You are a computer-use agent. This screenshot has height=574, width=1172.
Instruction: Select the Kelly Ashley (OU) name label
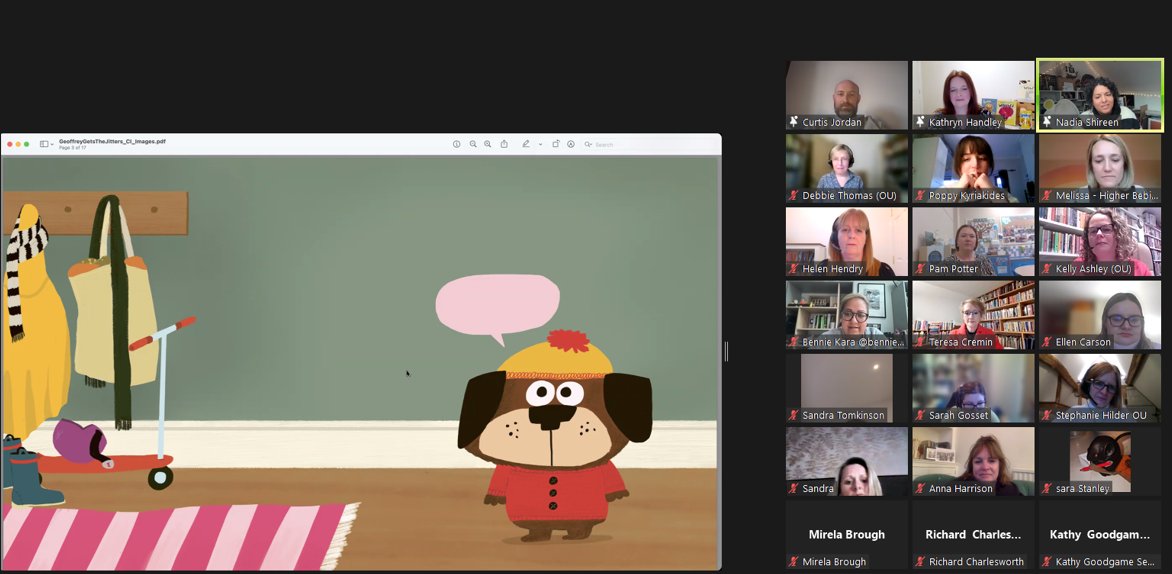pos(1094,268)
